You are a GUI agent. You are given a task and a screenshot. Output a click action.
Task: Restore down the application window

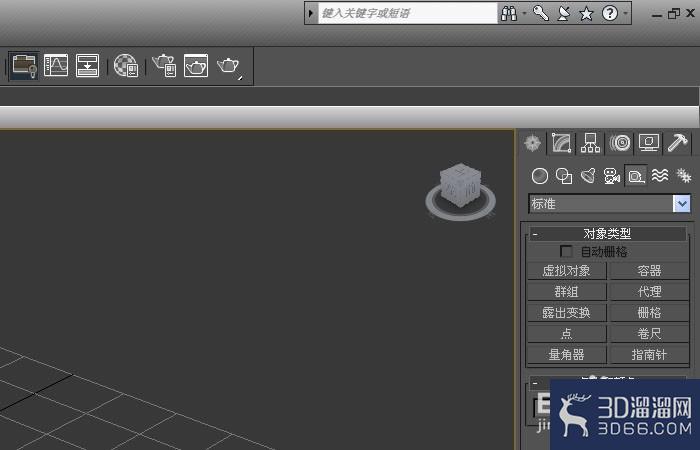click(x=673, y=14)
